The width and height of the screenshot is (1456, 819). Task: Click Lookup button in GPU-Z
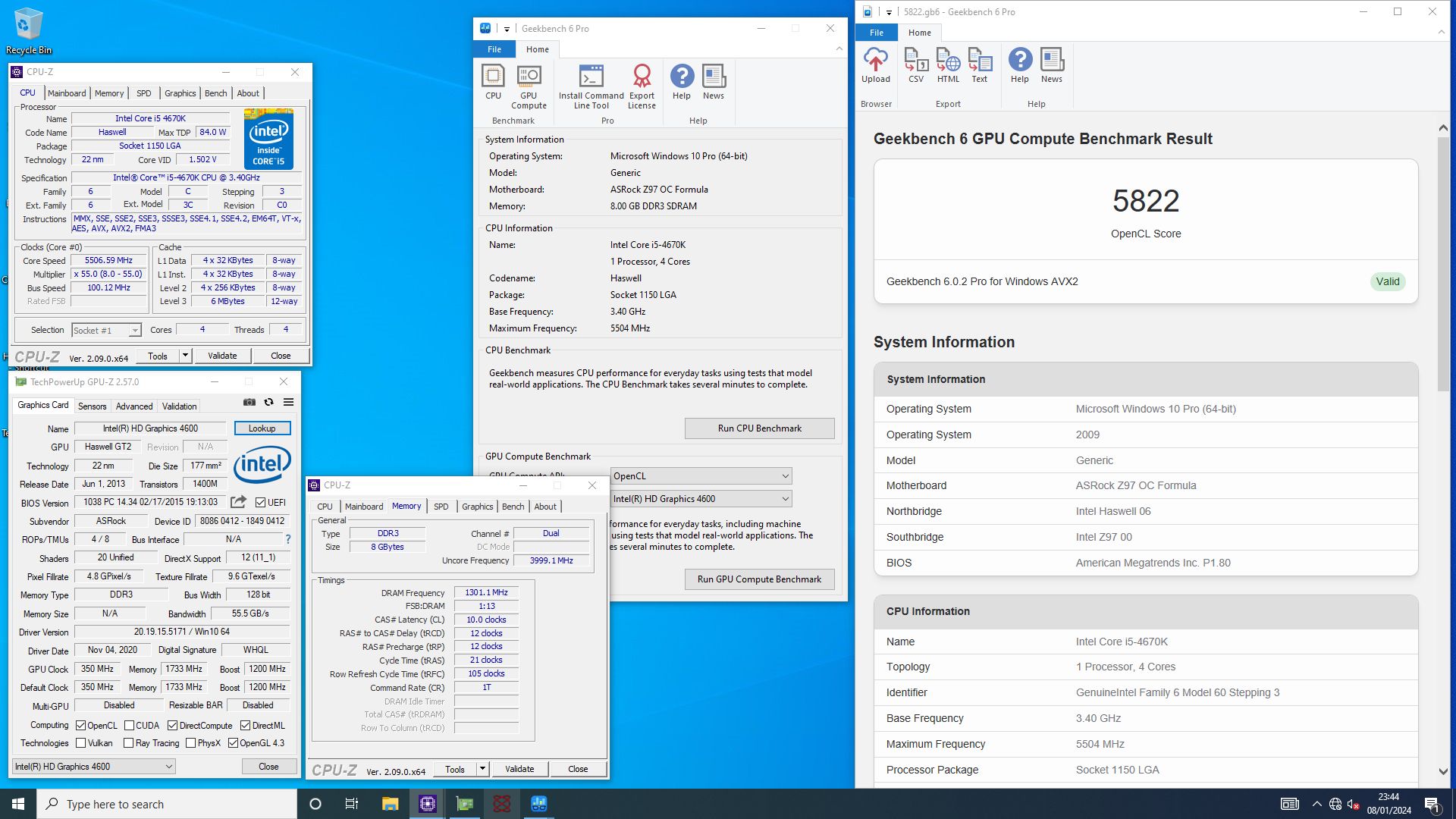tap(262, 428)
